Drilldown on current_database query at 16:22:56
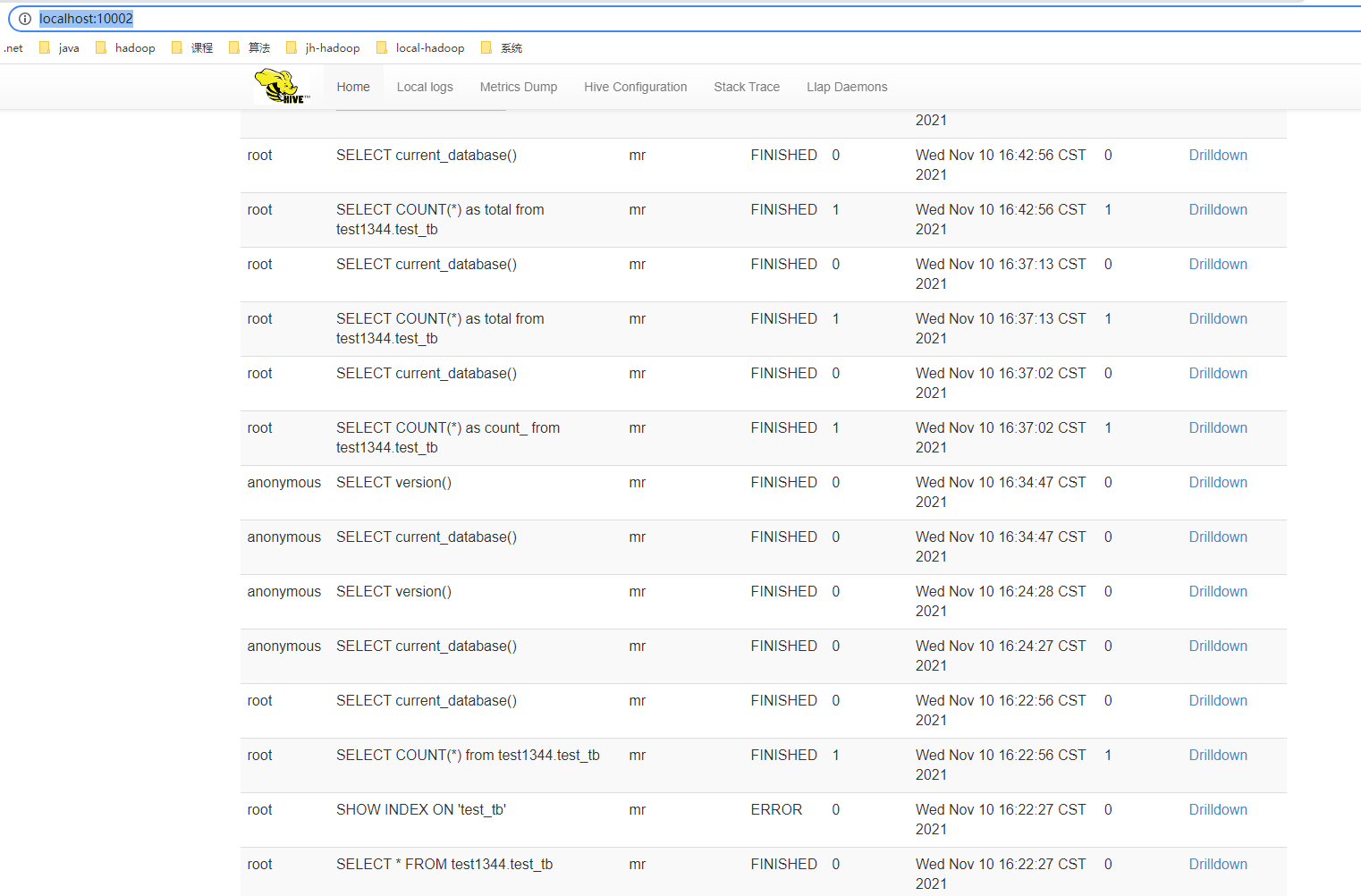Screen dimensions: 1361x896 (1218, 701)
